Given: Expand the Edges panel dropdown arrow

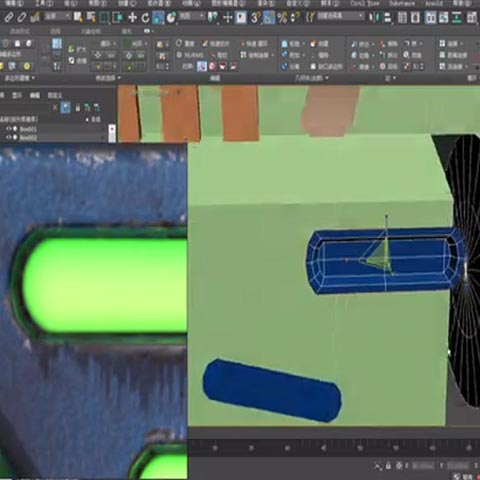Looking at the screenshot, I should coord(394,78).
